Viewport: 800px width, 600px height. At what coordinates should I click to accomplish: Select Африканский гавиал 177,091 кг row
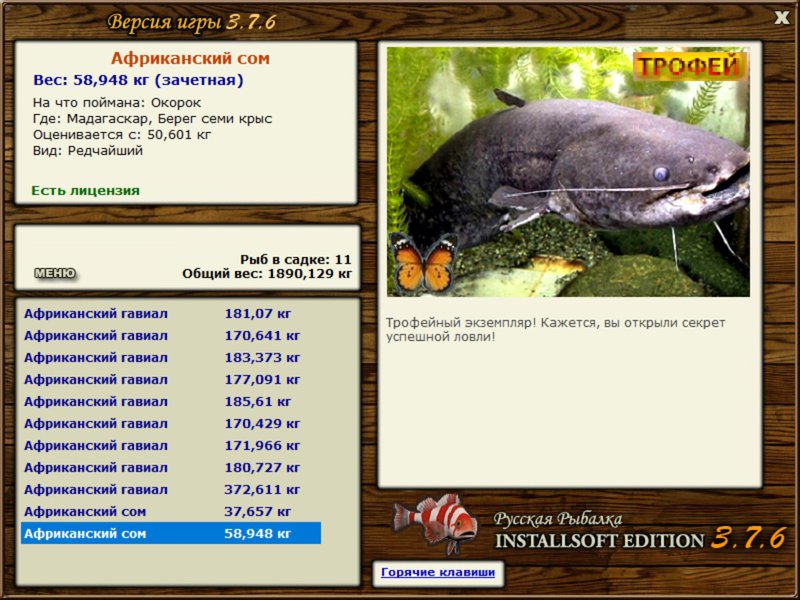click(x=171, y=380)
